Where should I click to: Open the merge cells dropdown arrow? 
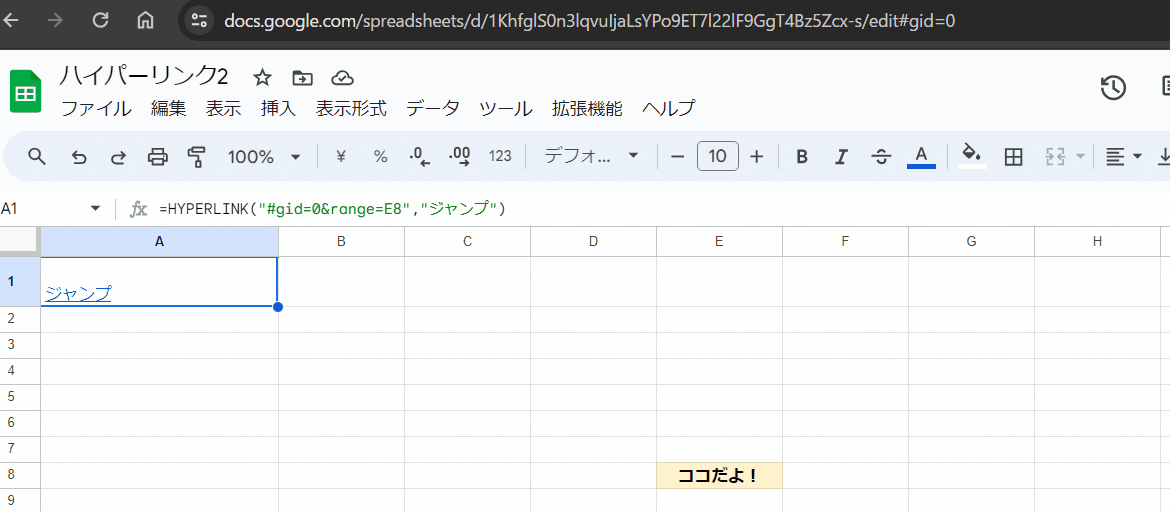coord(1080,157)
